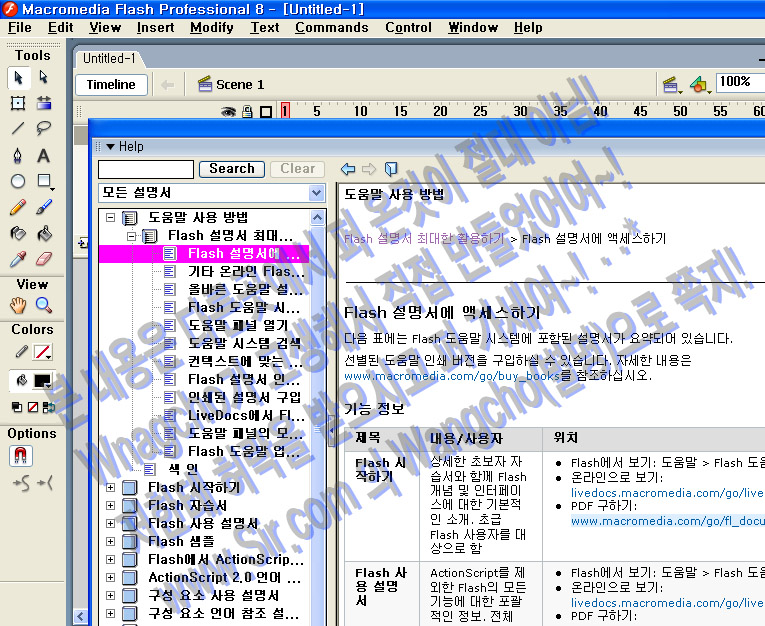
Task: Select the Paint Bucket tool
Action: point(44,233)
